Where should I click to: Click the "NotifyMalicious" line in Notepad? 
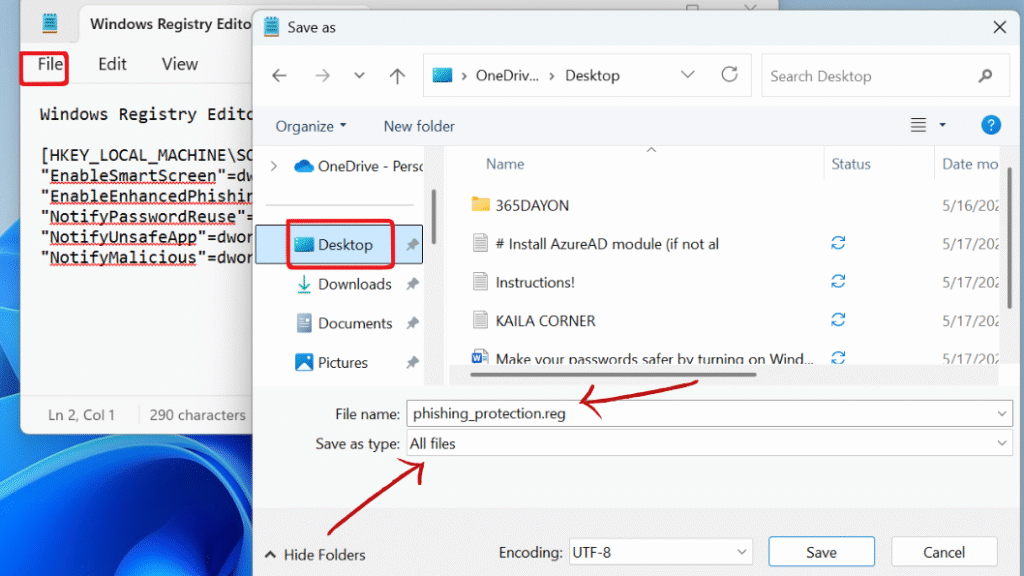pyautogui.click(x=146, y=258)
